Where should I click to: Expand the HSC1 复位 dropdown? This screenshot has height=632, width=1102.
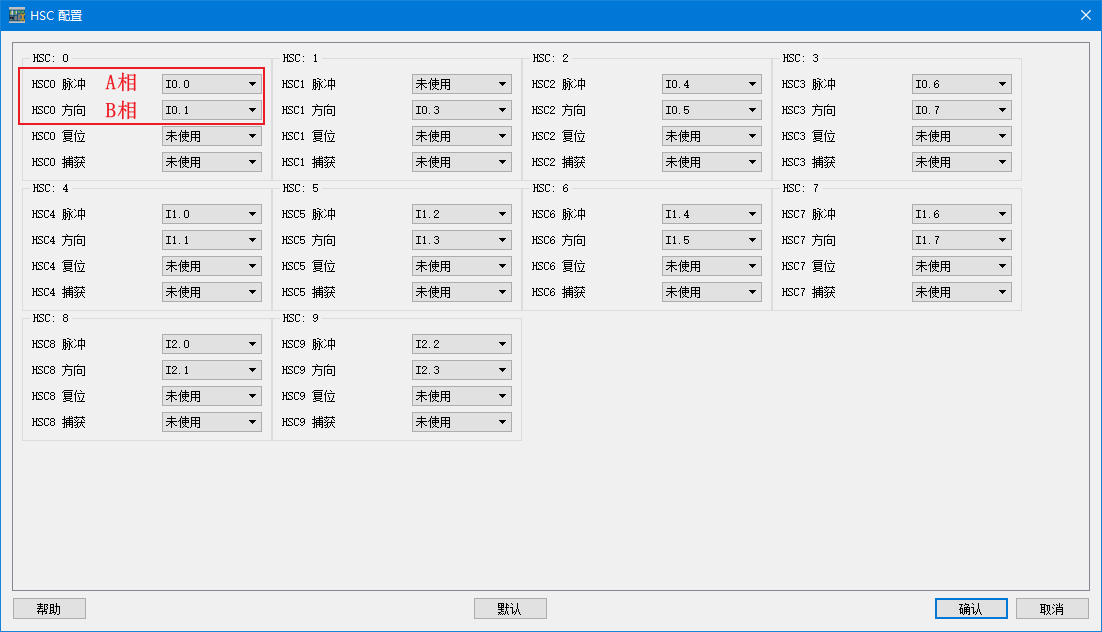[462, 136]
